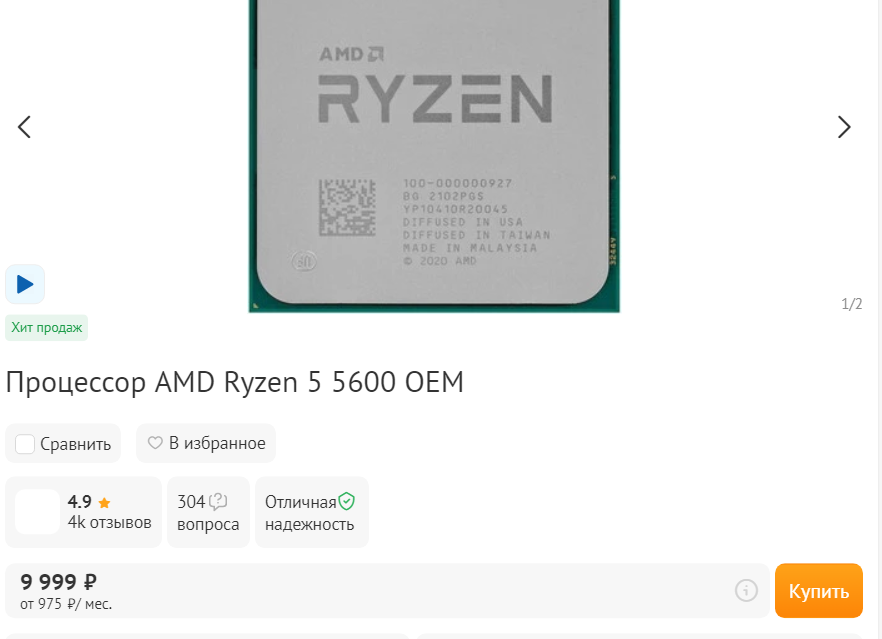Show the next product image

tap(844, 127)
